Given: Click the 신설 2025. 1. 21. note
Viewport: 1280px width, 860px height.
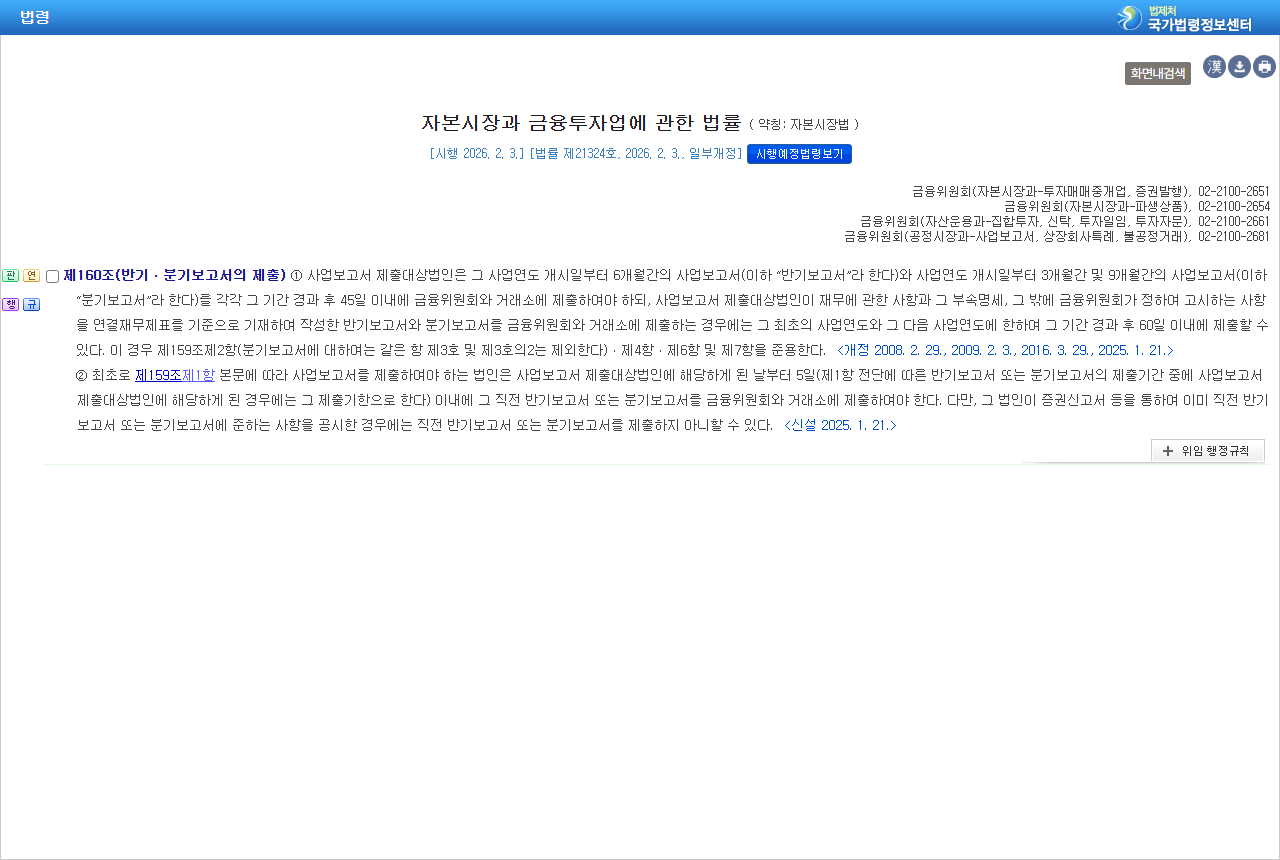Looking at the screenshot, I should click(840, 425).
